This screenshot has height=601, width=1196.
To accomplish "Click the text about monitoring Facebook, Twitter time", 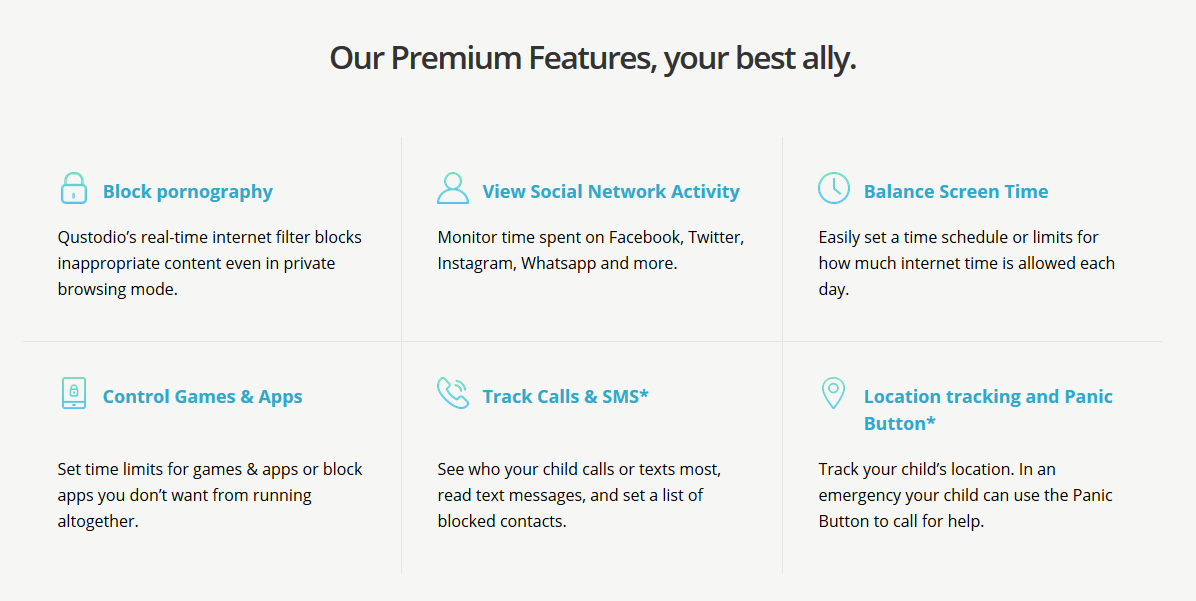I will point(590,250).
